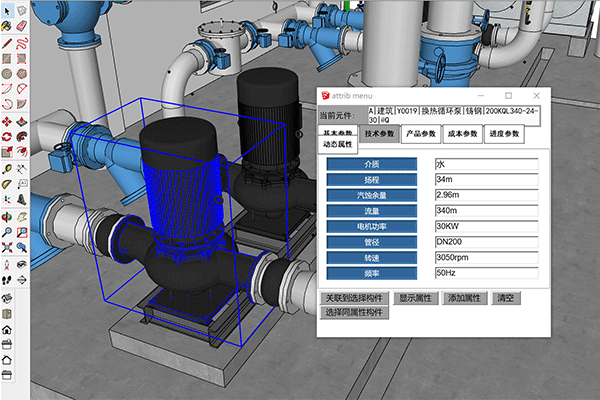Click the 3050rpm value field
This screenshot has width=600, height=400.
pyautogui.click(x=487, y=258)
